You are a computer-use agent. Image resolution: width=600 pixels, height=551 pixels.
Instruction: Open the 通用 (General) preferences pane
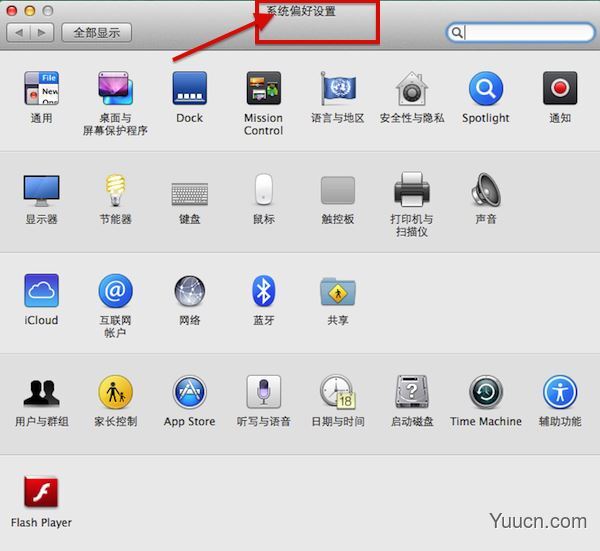point(41,89)
